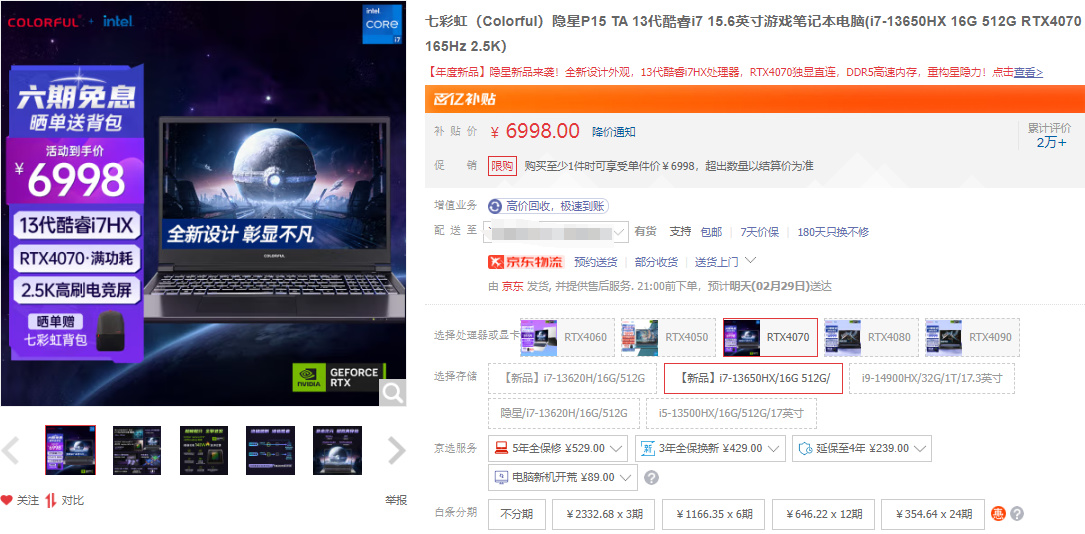The image size is (1085, 534).
Task: Expand 3年全保换新 ¥429.00 service dropdown
Action: click(710, 448)
